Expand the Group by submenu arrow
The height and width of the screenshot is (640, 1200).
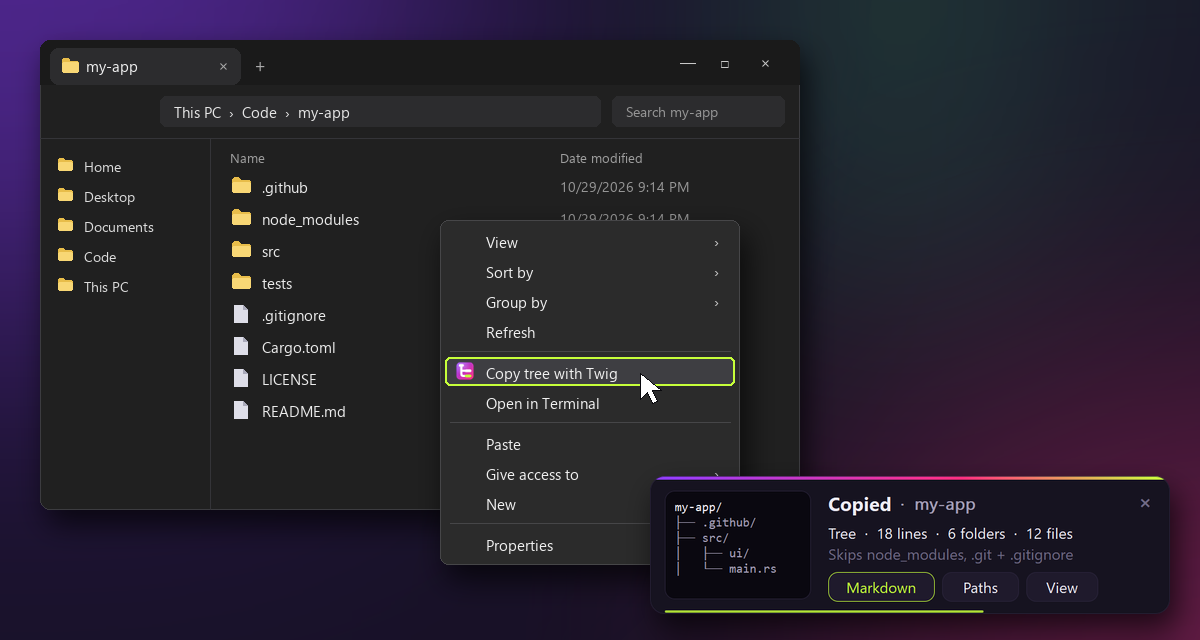pyautogui.click(x=716, y=303)
